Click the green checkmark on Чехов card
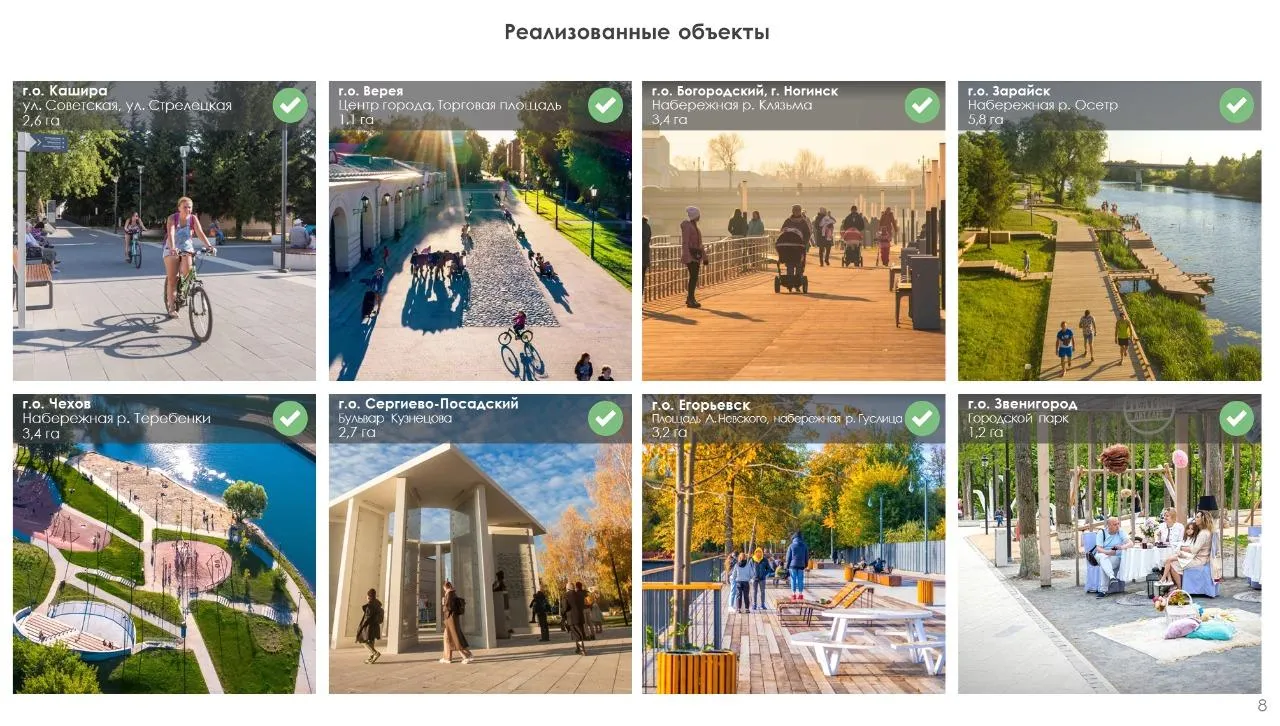 pyautogui.click(x=290, y=418)
